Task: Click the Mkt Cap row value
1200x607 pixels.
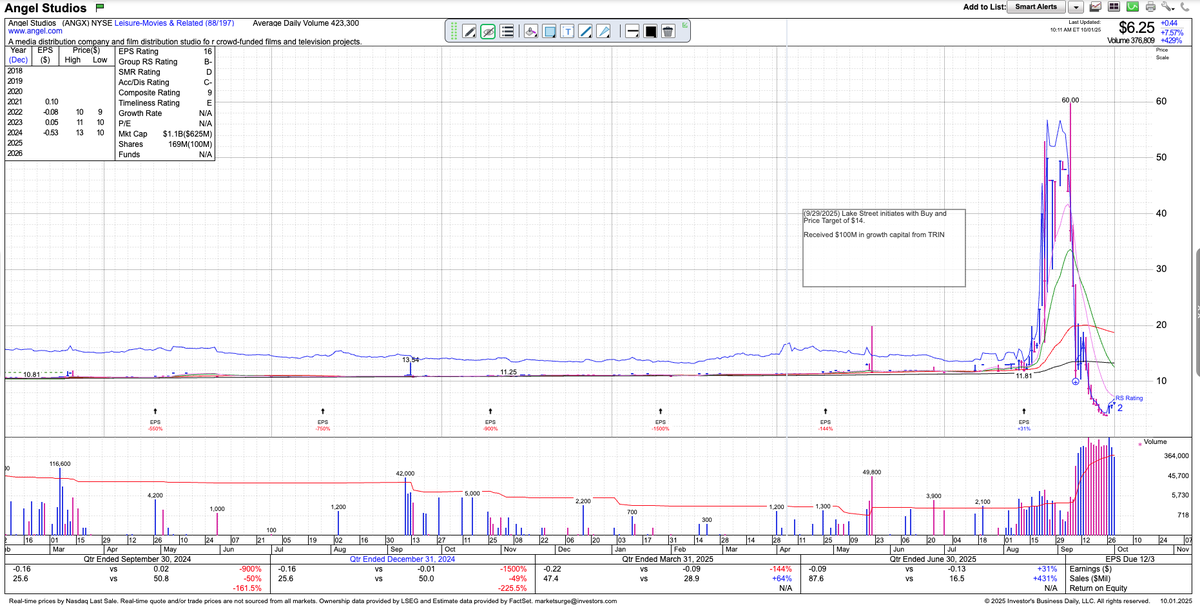Action: 186,134
